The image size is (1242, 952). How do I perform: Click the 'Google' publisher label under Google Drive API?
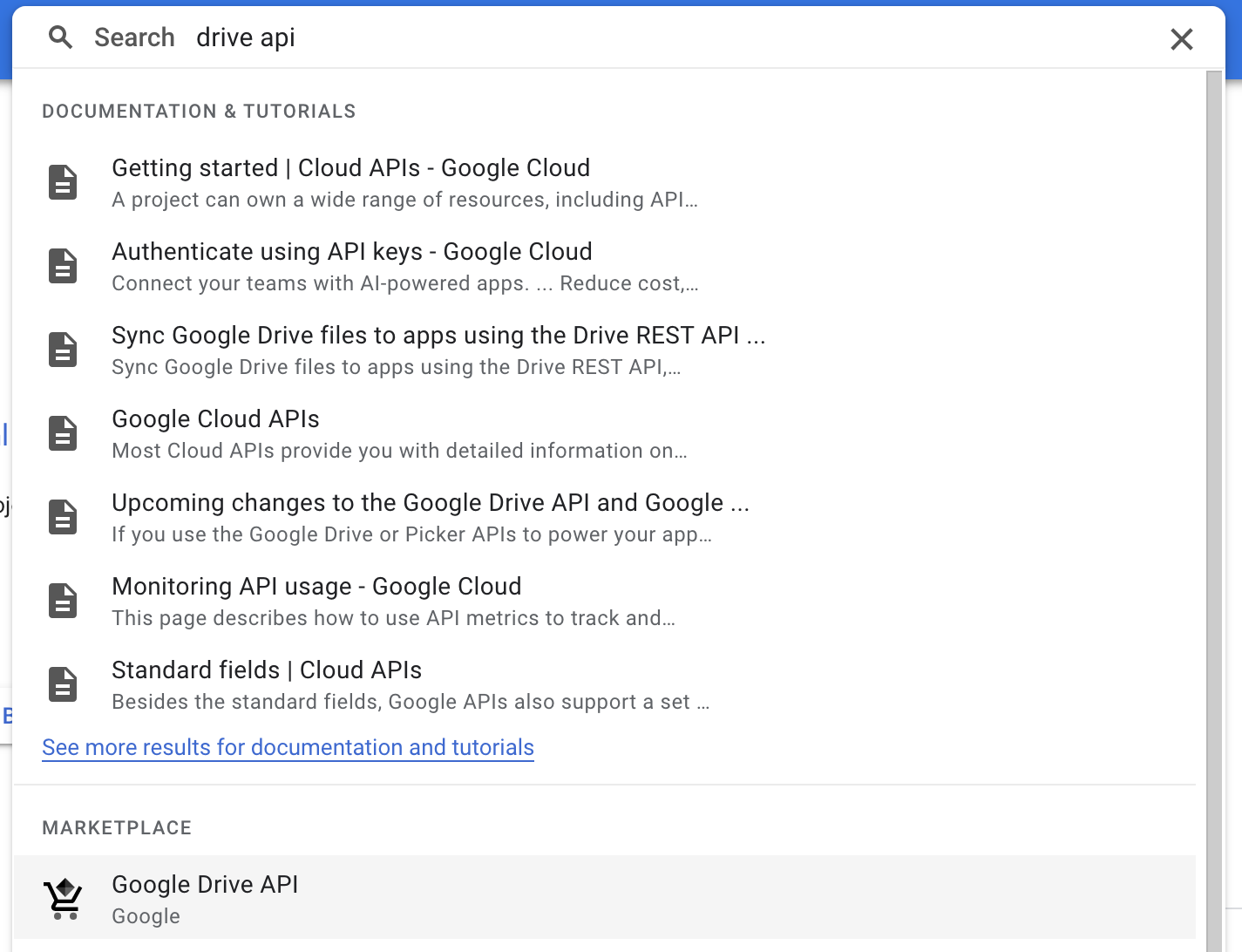coord(146,916)
